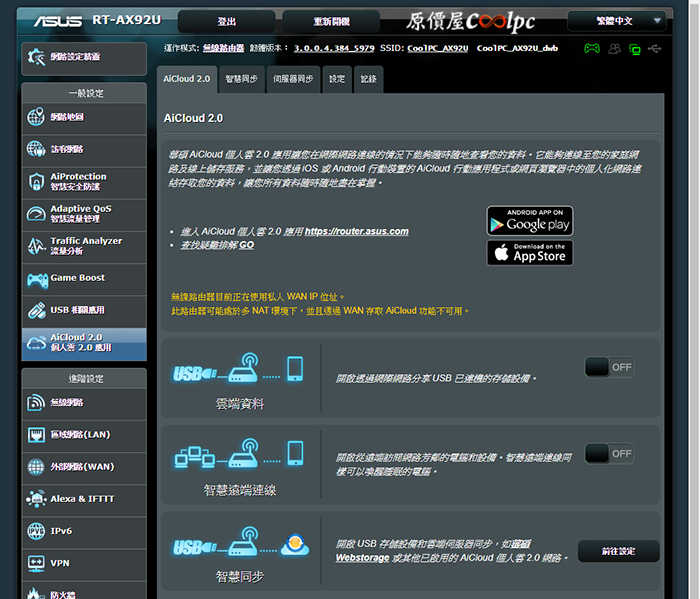The image size is (700, 599).
Task: Open the https://router.asus.com link
Action: click(x=356, y=231)
